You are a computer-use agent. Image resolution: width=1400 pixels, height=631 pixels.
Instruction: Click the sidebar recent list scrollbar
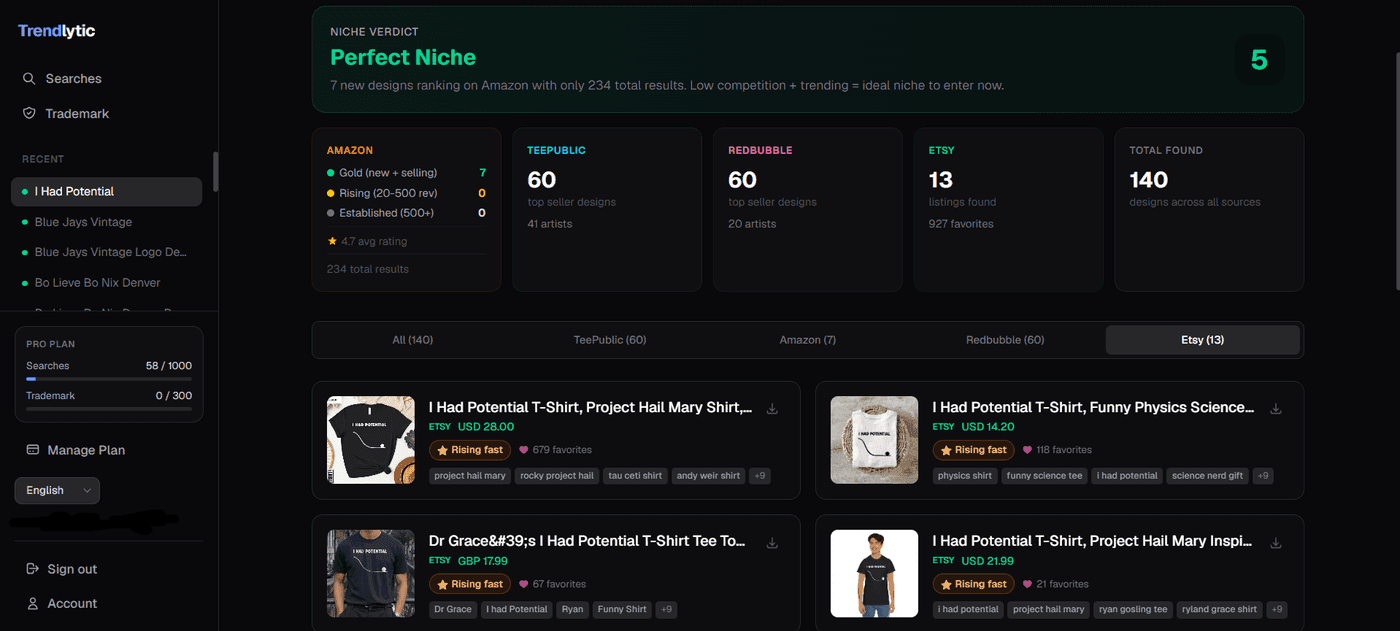215,170
